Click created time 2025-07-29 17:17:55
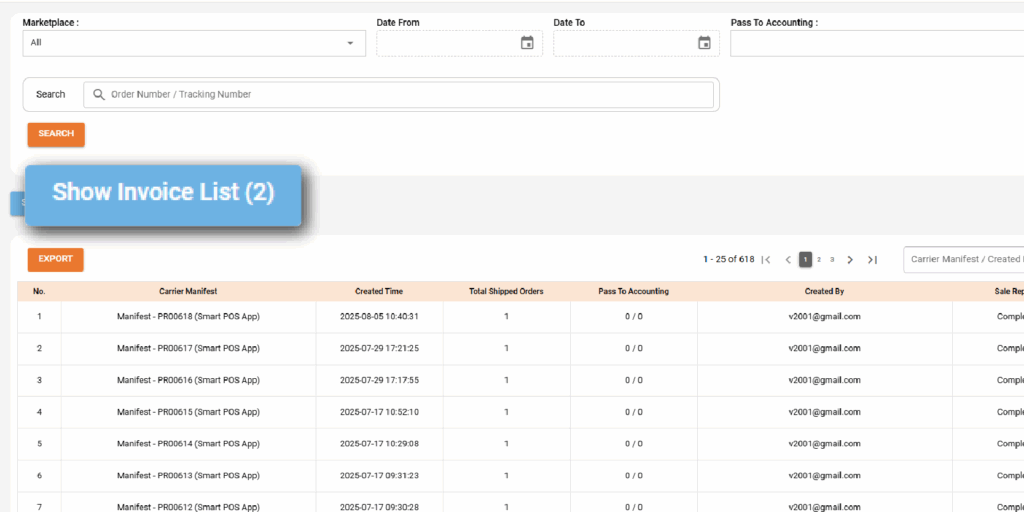This screenshot has height=512, width=1024. (x=379, y=380)
